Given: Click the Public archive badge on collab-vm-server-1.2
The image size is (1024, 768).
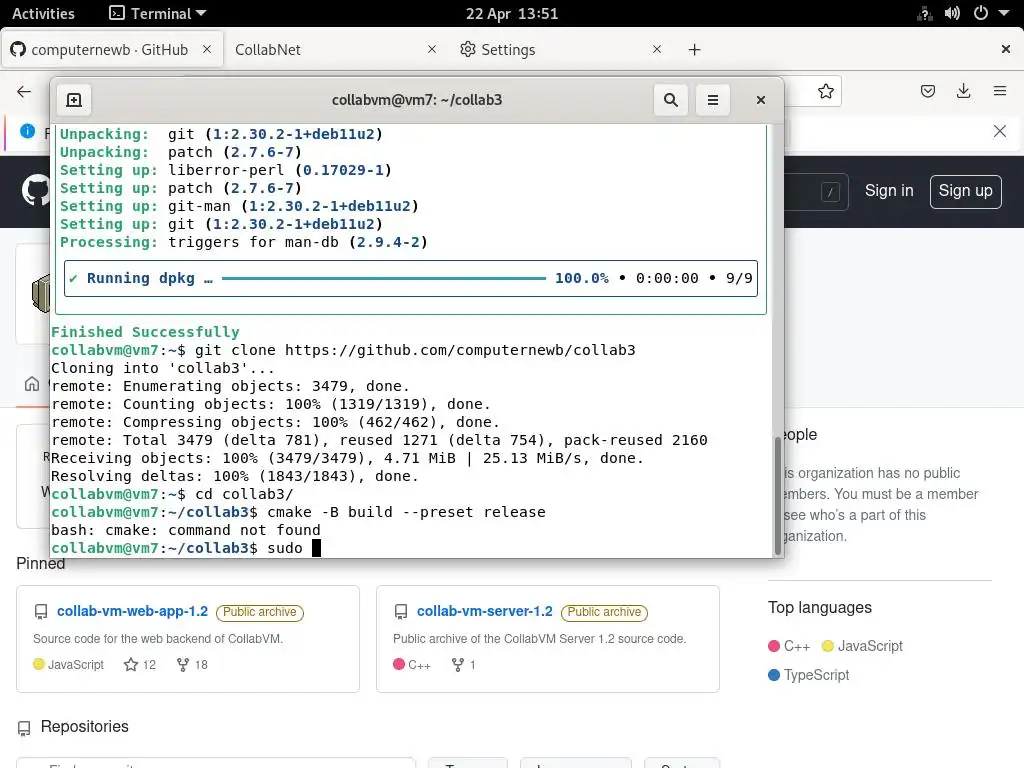Looking at the screenshot, I should point(604,612).
